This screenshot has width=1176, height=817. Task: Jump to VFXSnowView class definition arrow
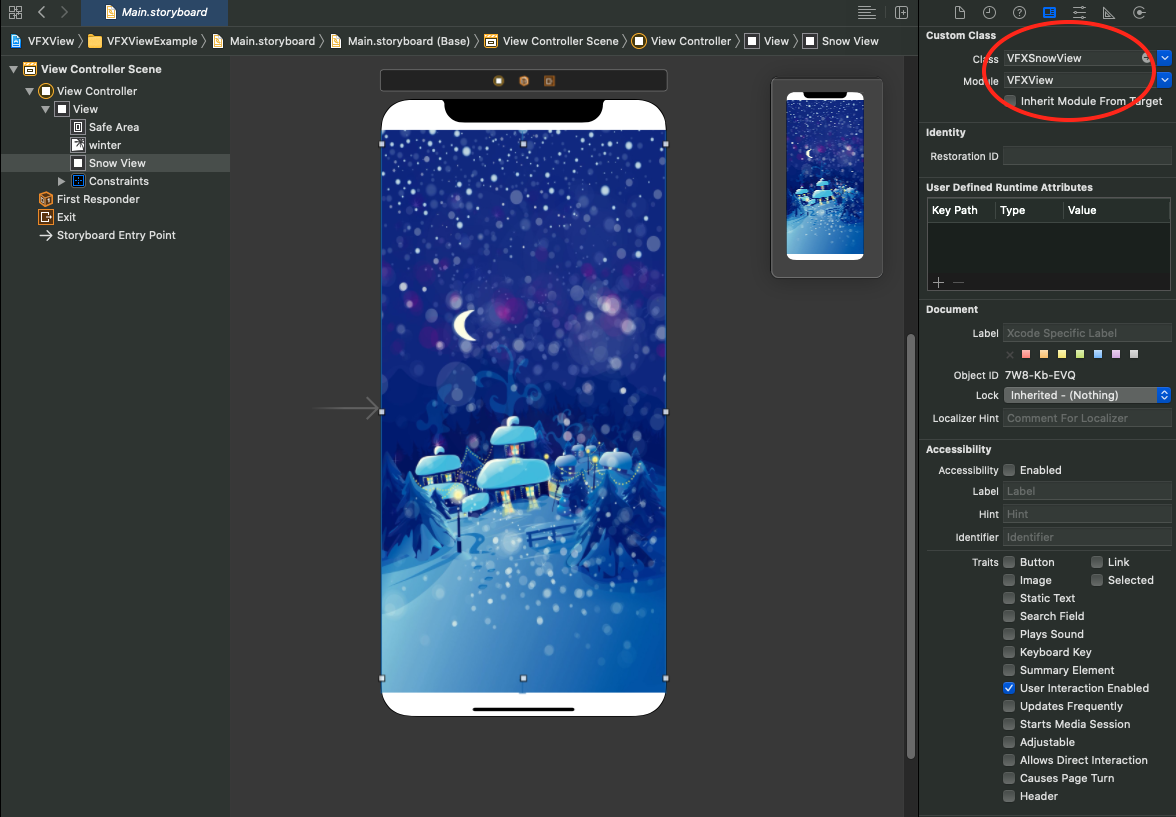pyautogui.click(x=1146, y=58)
